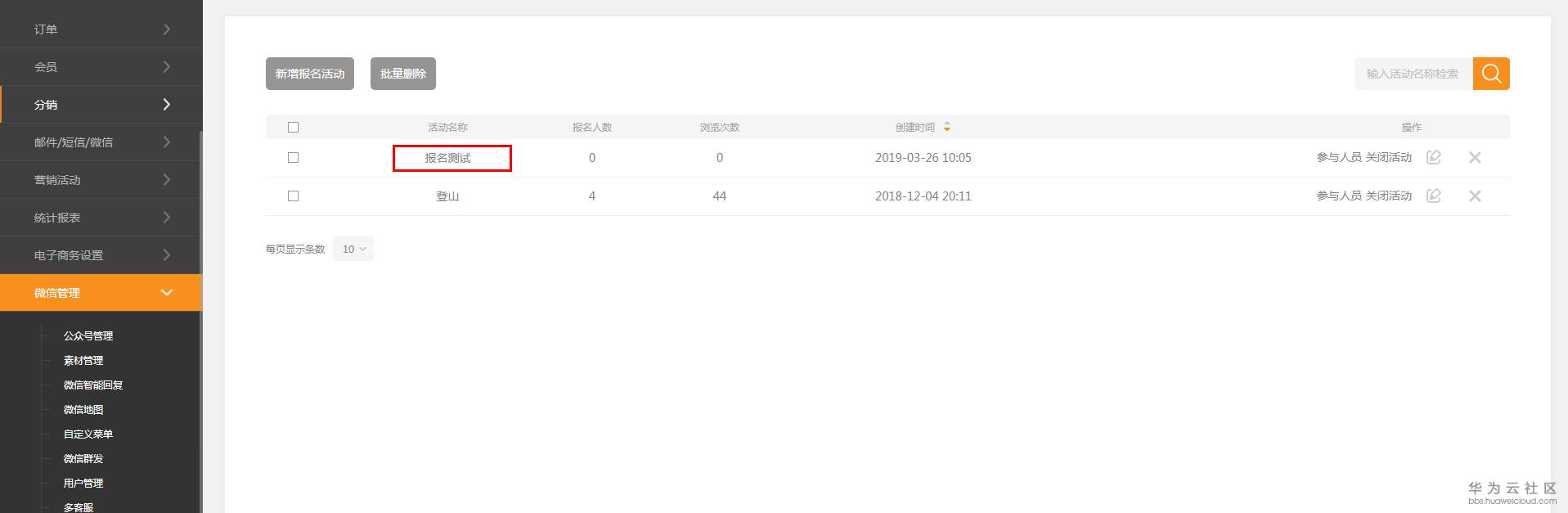Click the date 2019-03-26 10:05
The width and height of the screenshot is (1568, 513).
pos(923,157)
